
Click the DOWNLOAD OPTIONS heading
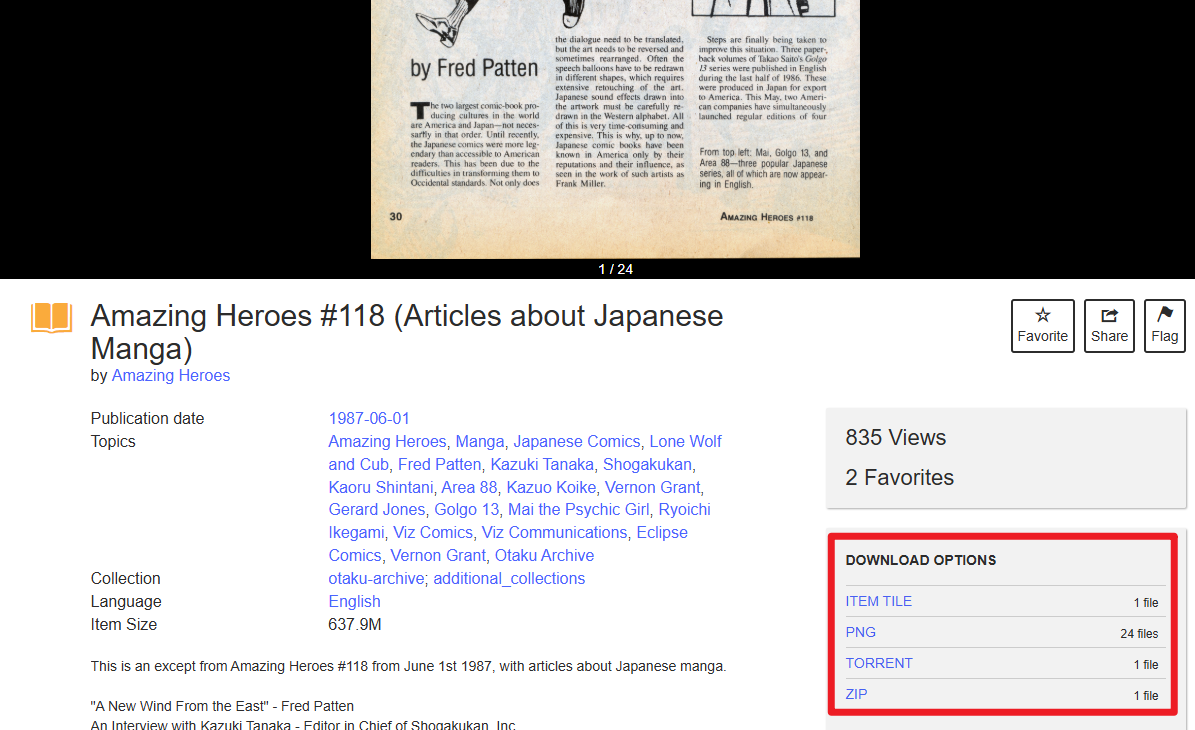tap(921, 560)
